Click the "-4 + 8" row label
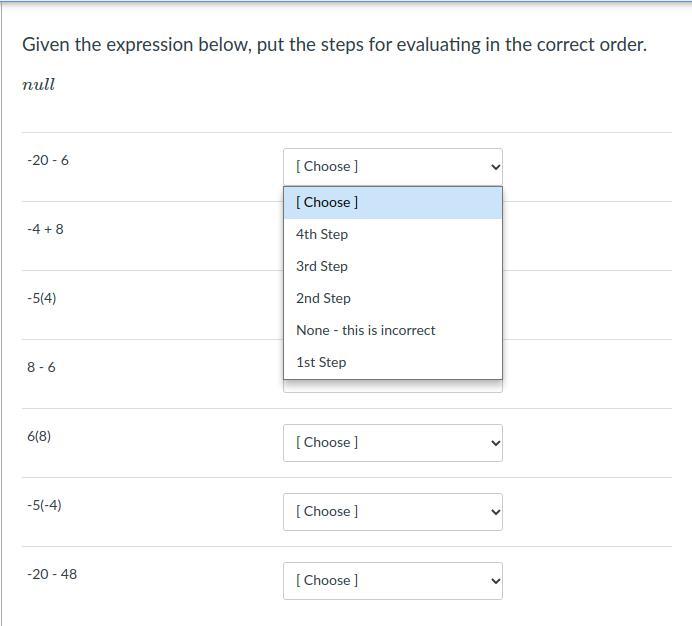Image resolution: width=692 pixels, height=626 pixels. tap(45, 229)
